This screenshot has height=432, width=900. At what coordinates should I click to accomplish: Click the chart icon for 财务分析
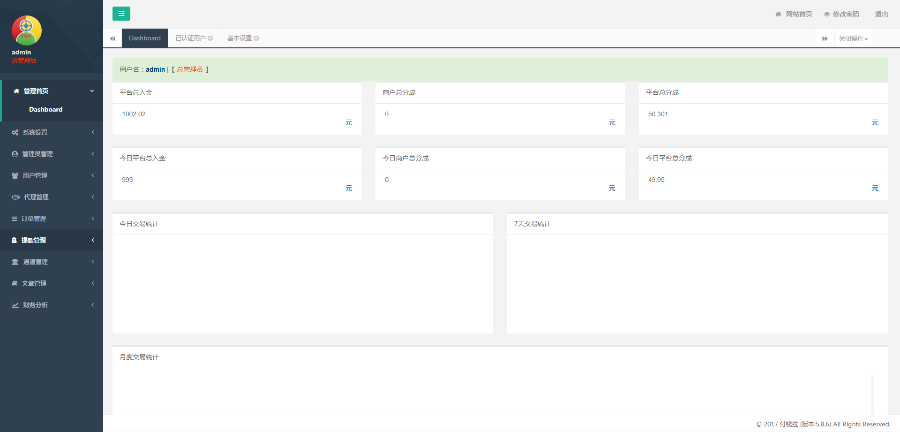click(x=15, y=305)
